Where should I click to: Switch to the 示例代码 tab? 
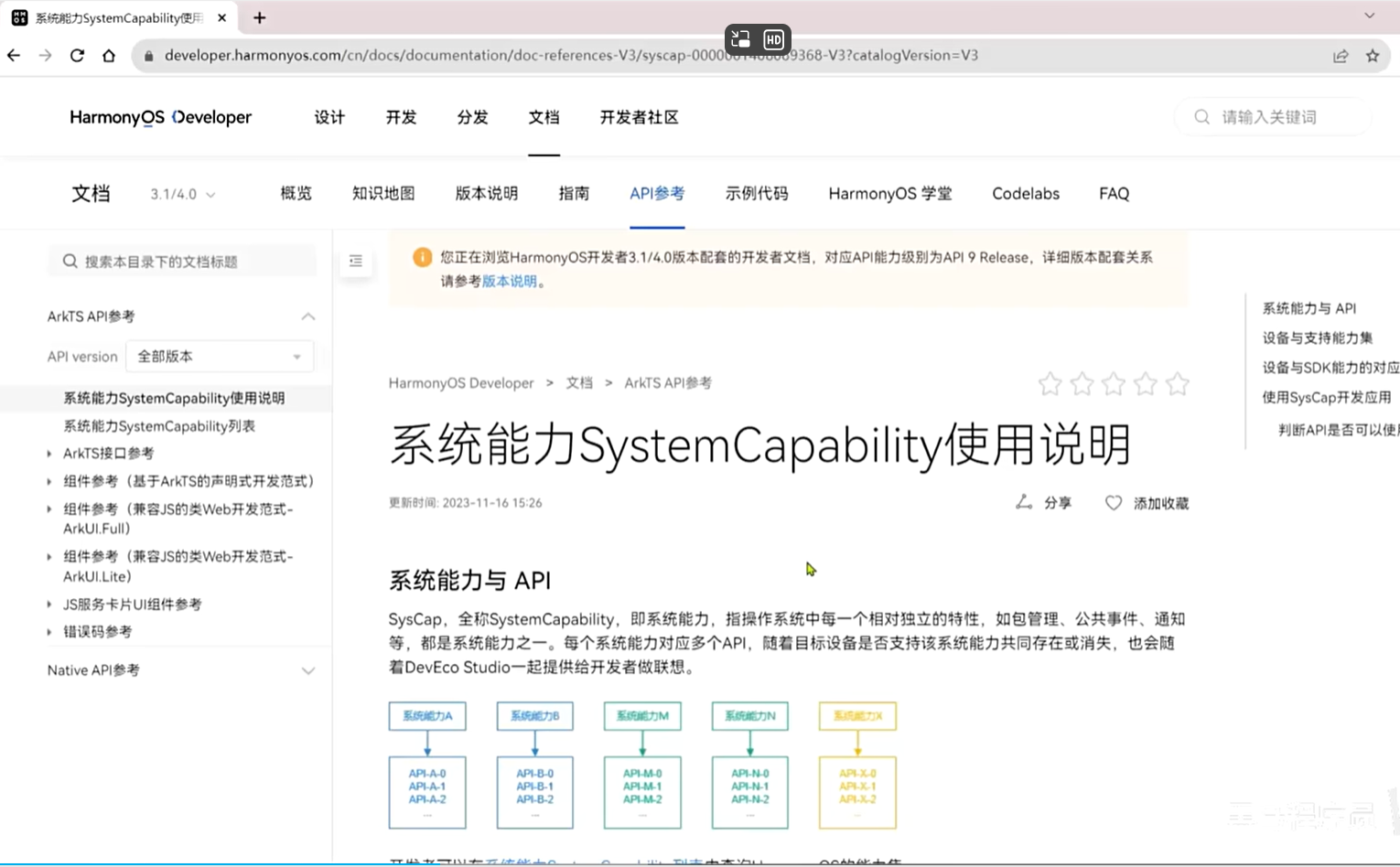point(756,194)
